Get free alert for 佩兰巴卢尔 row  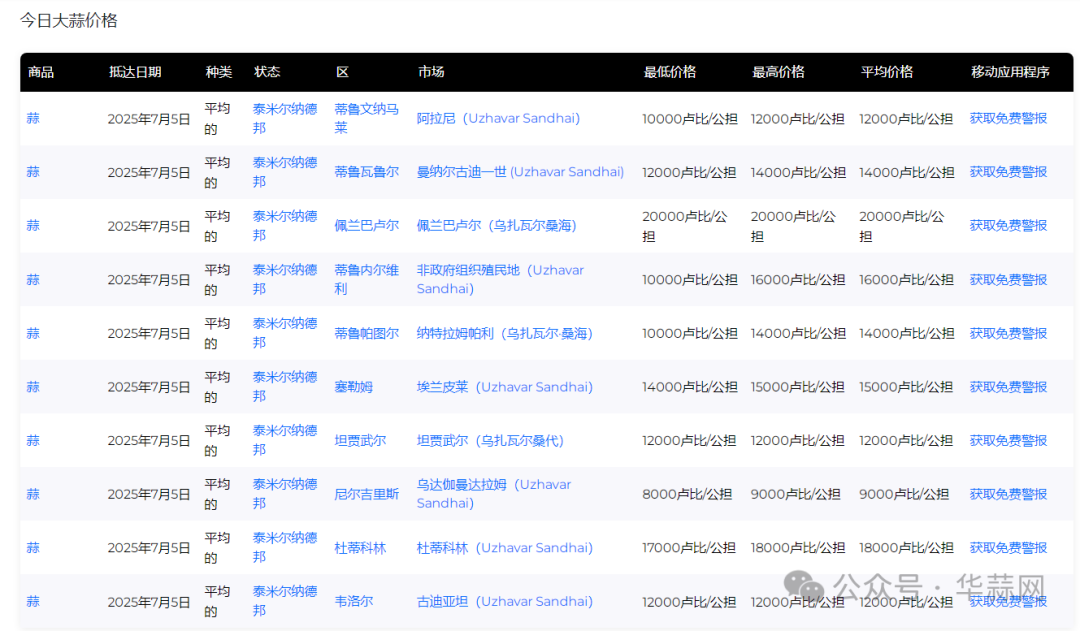click(1008, 226)
